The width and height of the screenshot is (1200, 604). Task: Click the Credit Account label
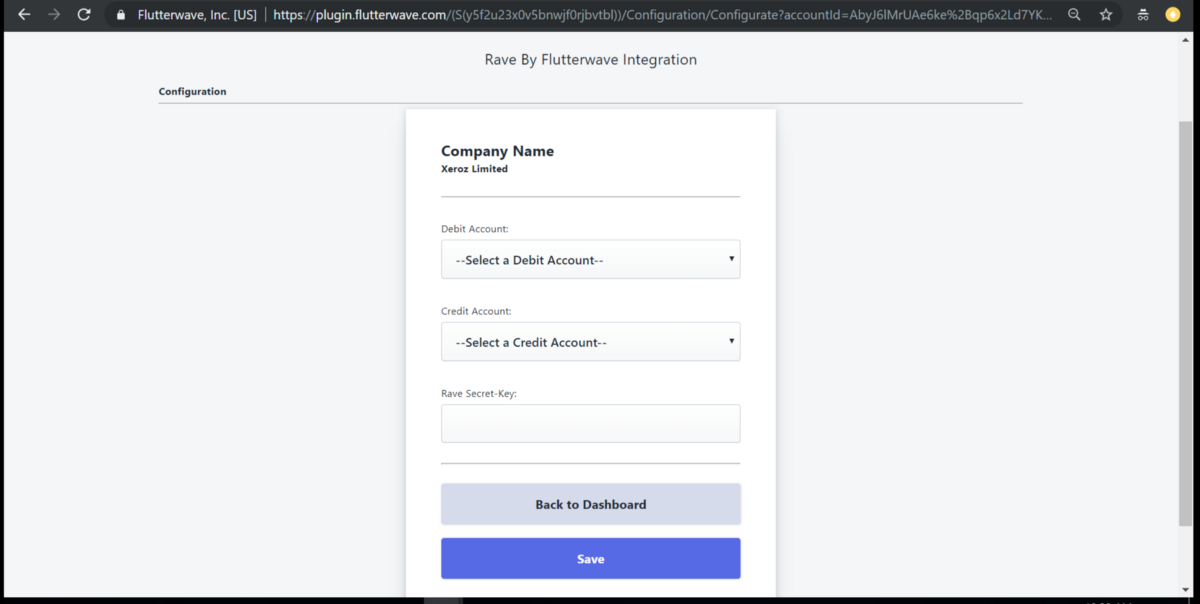coord(476,311)
